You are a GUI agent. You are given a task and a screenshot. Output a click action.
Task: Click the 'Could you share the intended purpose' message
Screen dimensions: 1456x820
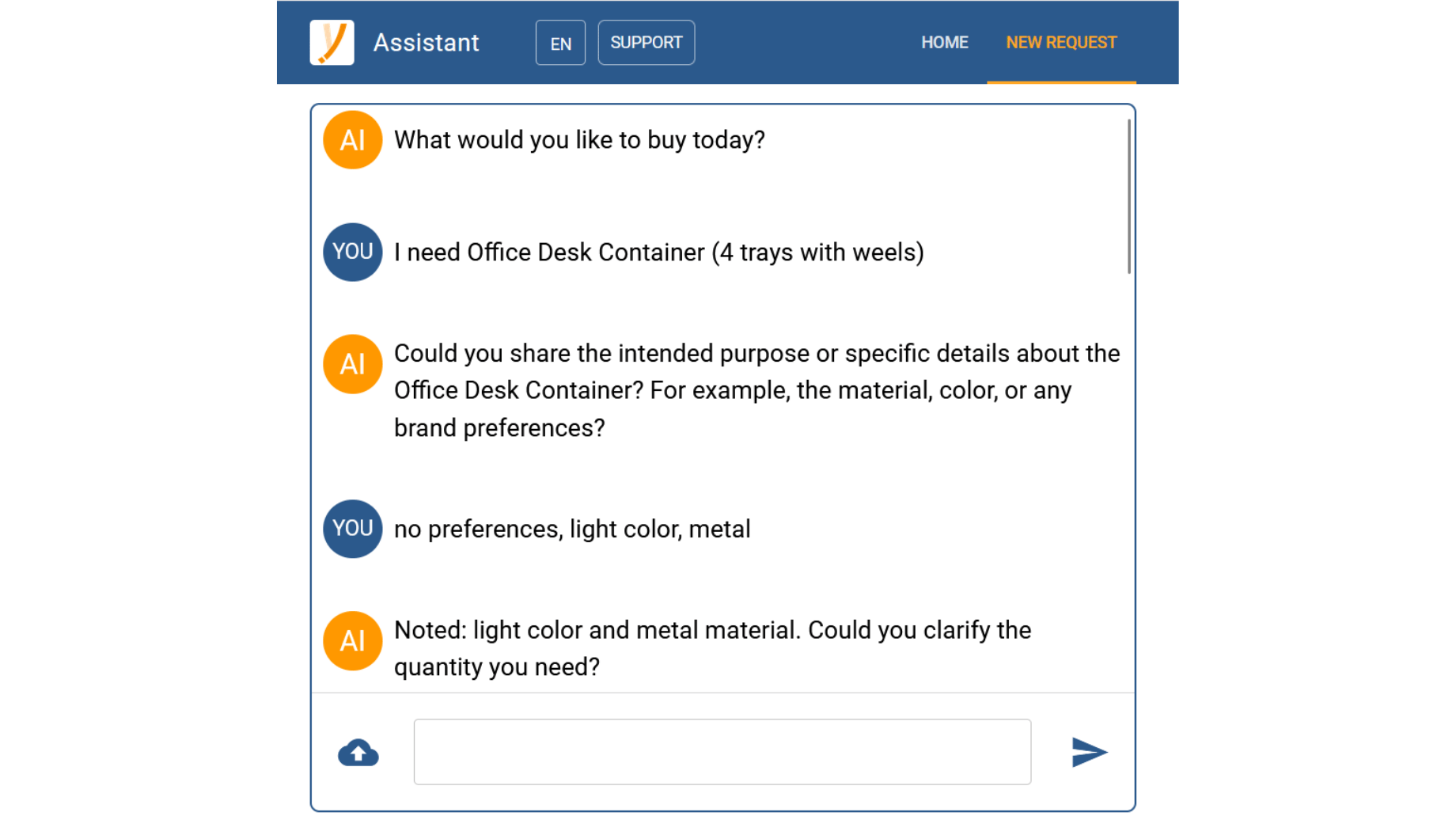tap(757, 390)
